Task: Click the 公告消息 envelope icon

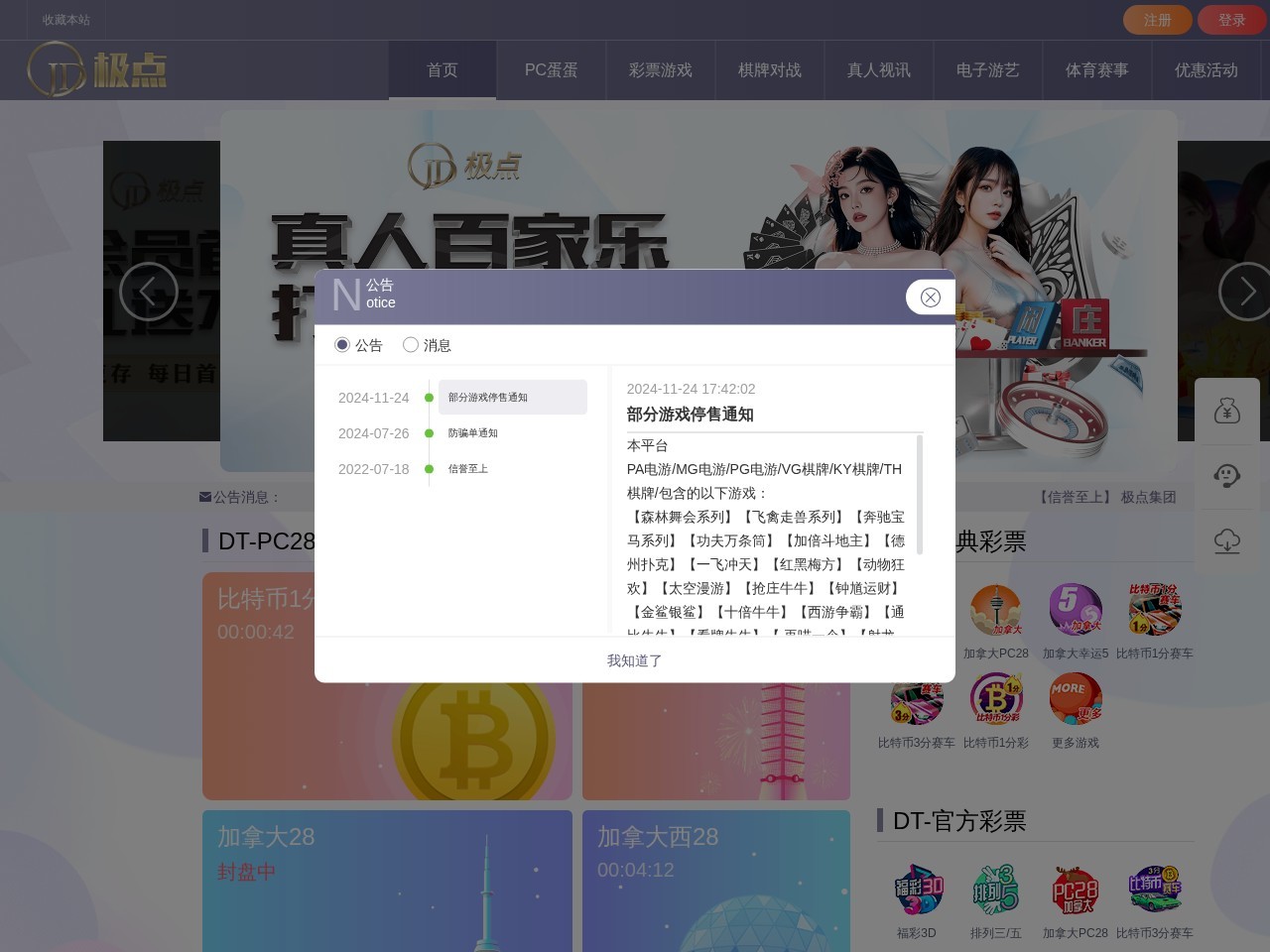Action: point(204,497)
